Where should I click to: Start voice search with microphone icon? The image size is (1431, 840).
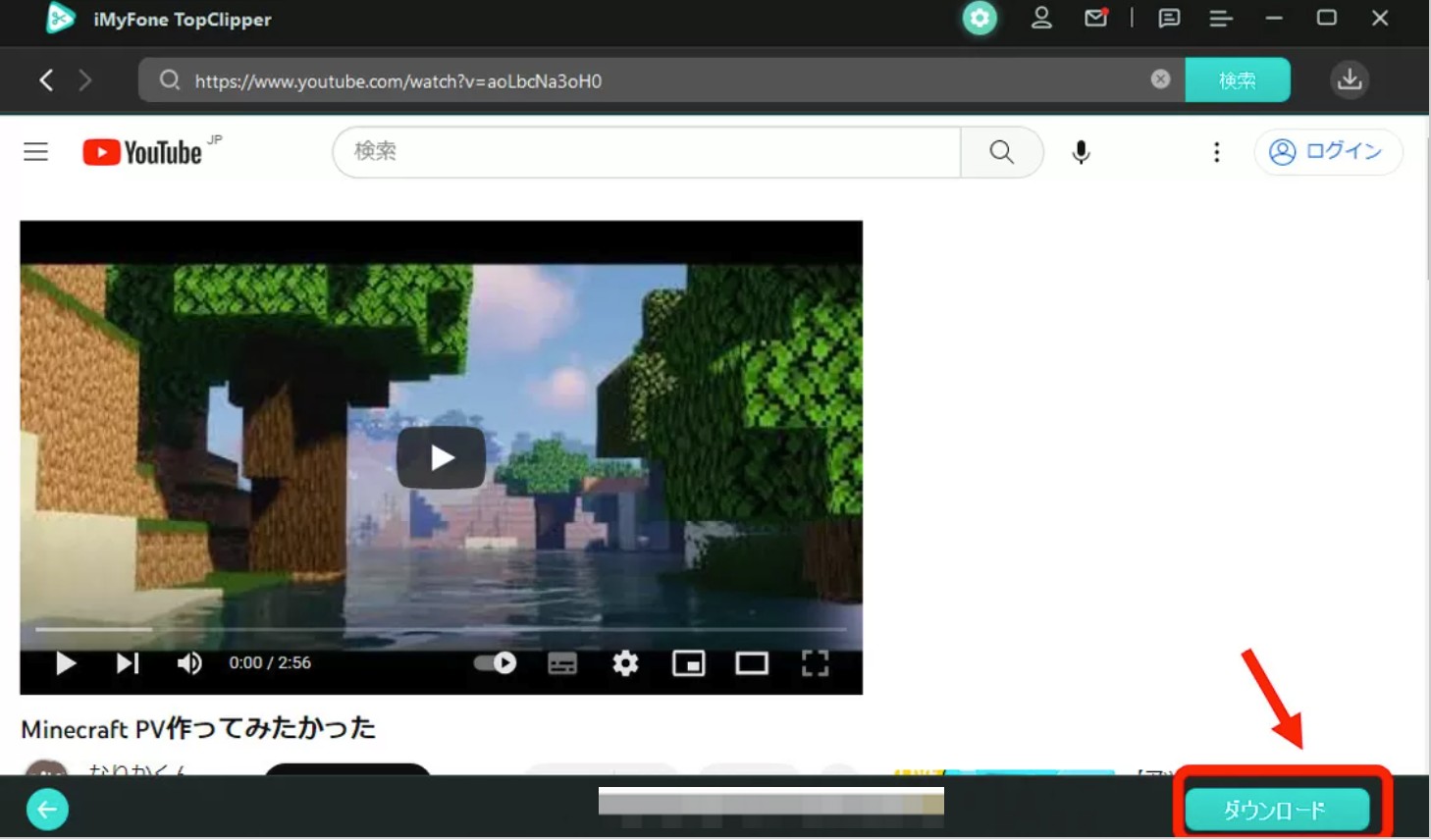pyautogui.click(x=1081, y=151)
